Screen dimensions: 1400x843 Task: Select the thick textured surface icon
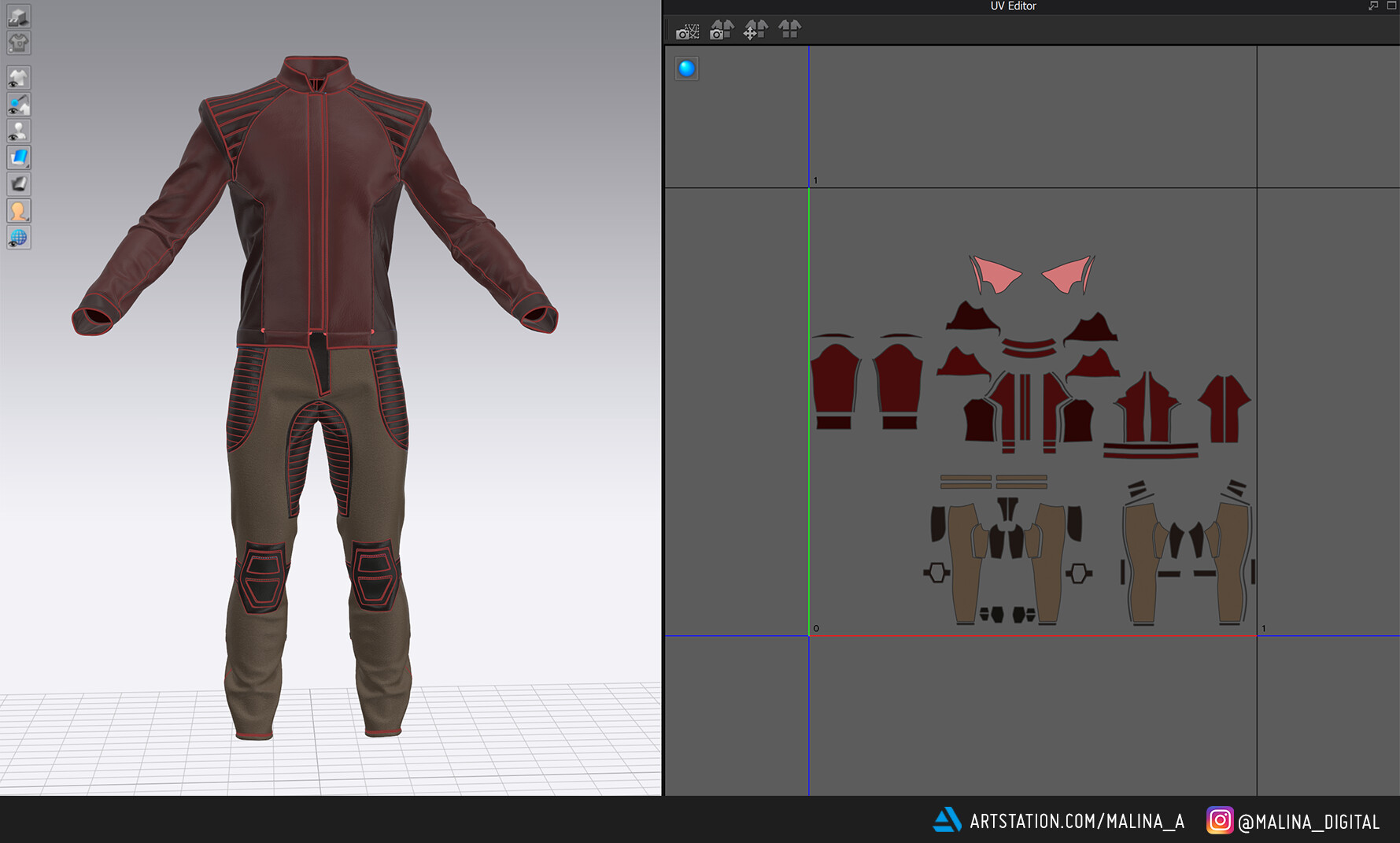[x=19, y=183]
